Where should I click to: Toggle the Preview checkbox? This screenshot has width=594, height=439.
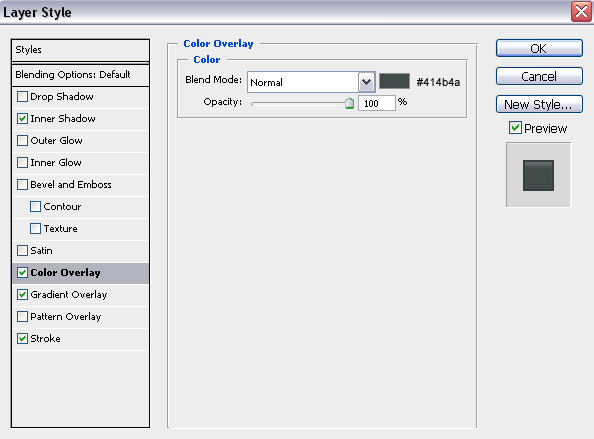(515, 128)
